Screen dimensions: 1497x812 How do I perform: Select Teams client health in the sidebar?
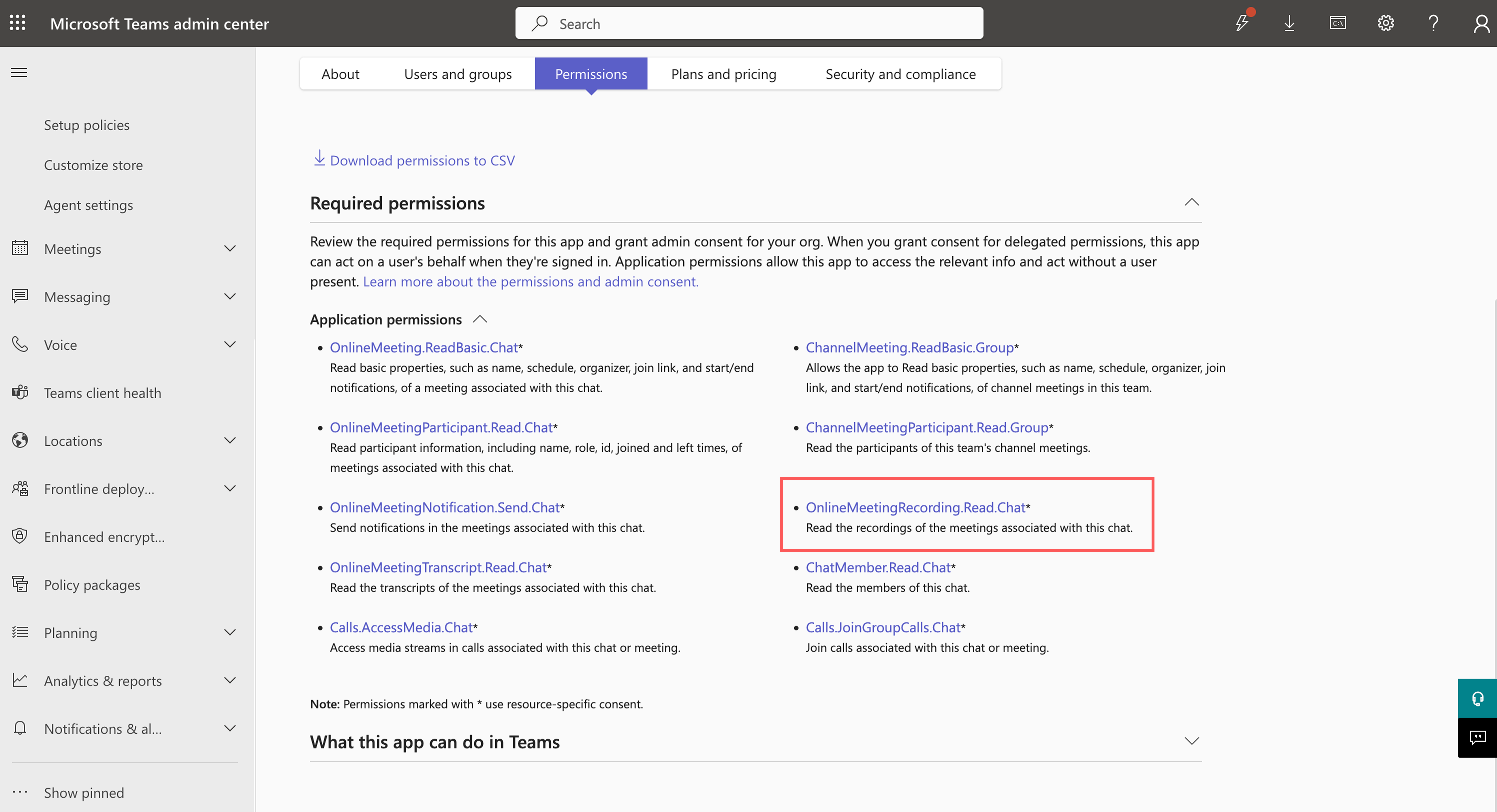coord(102,392)
